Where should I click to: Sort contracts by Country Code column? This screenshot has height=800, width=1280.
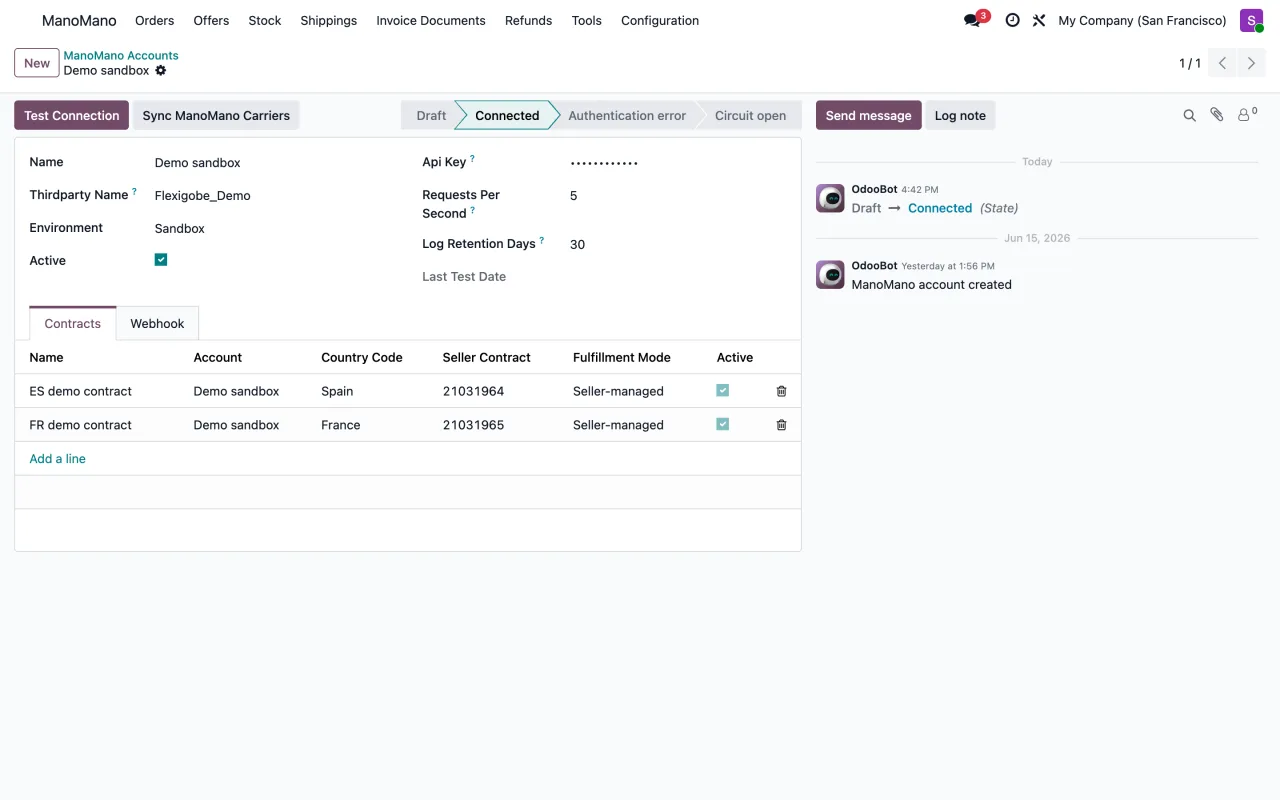tap(362, 357)
